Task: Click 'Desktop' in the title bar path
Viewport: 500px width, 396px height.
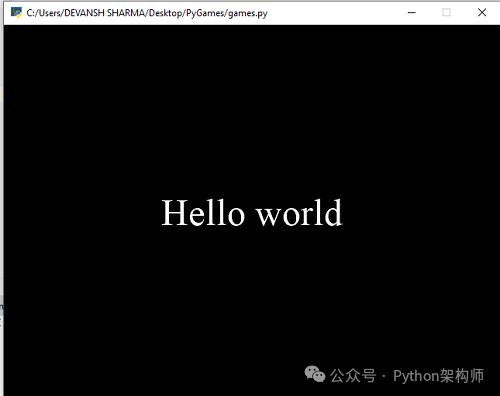Action: point(166,13)
